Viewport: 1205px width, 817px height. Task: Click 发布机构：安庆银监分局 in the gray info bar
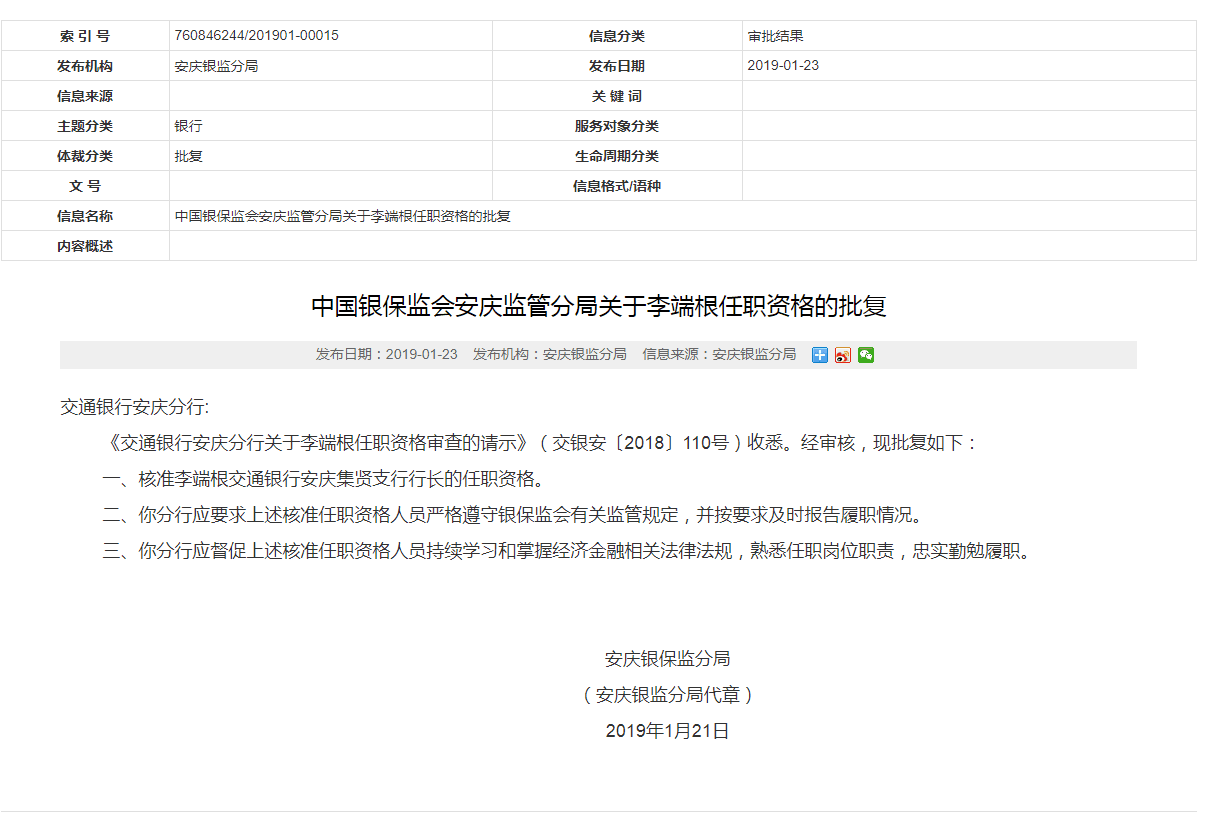[550, 355]
